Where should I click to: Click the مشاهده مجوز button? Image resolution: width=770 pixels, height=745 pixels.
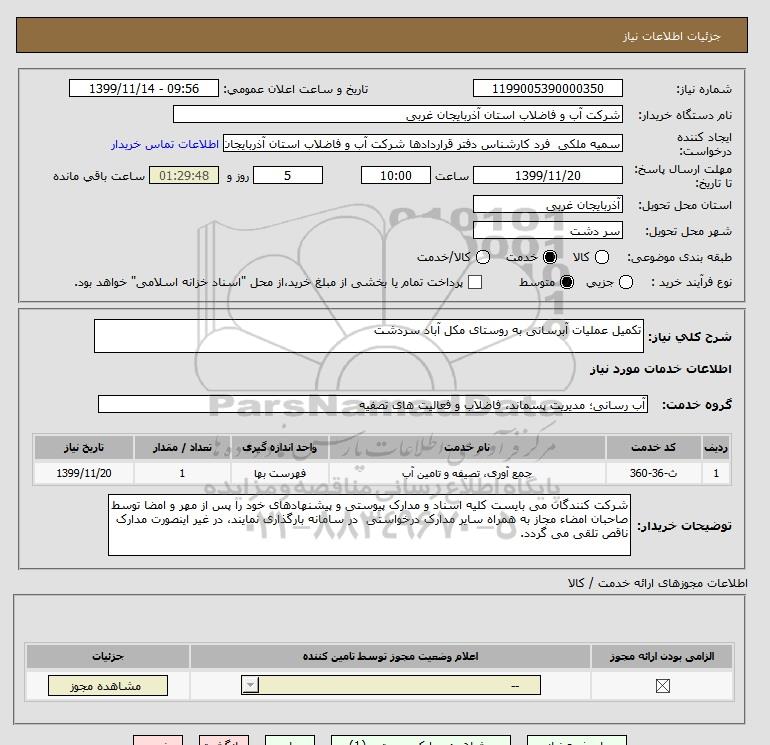coord(108,686)
